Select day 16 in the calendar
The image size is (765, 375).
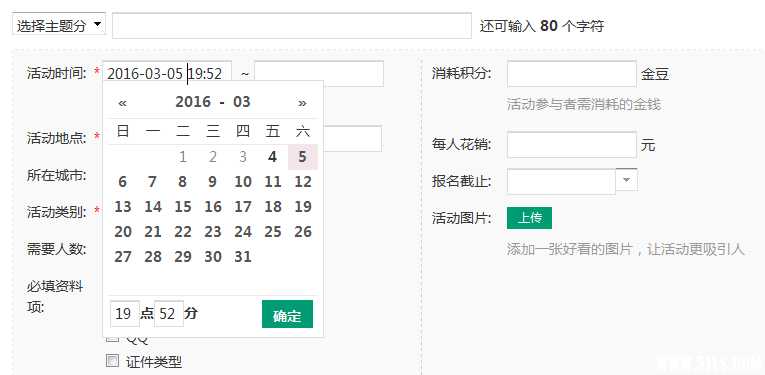[x=213, y=207]
